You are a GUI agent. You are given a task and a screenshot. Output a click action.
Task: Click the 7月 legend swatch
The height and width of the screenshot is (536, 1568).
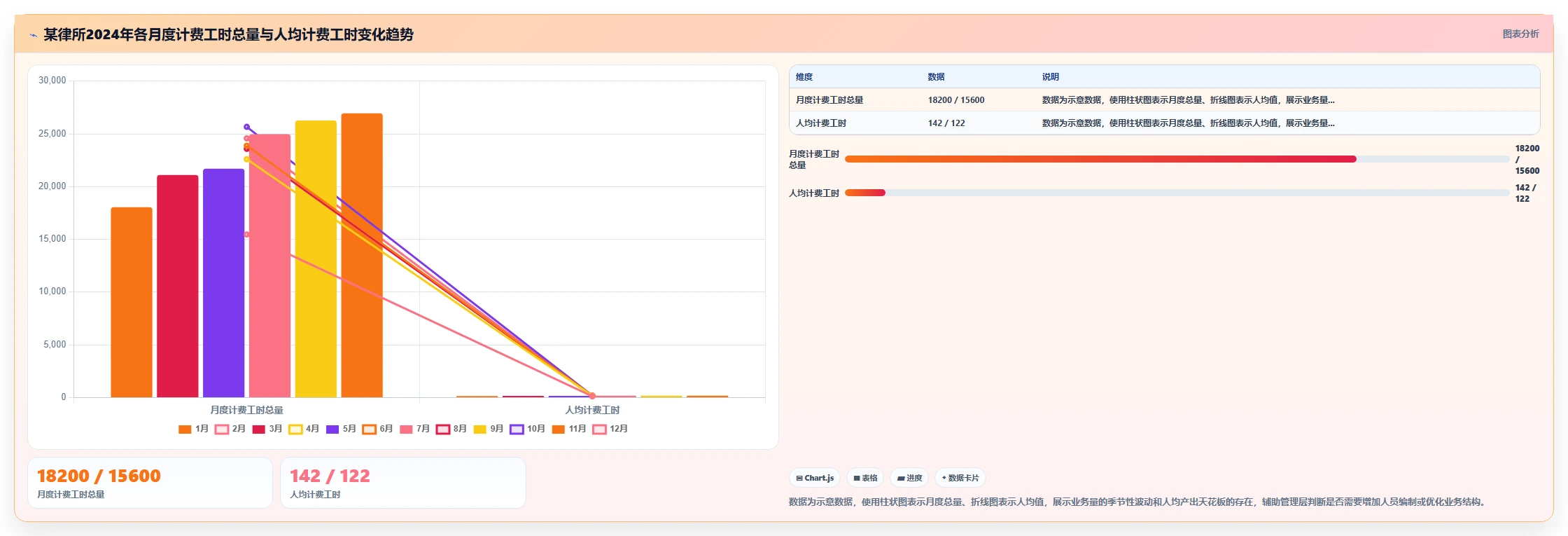click(406, 430)
